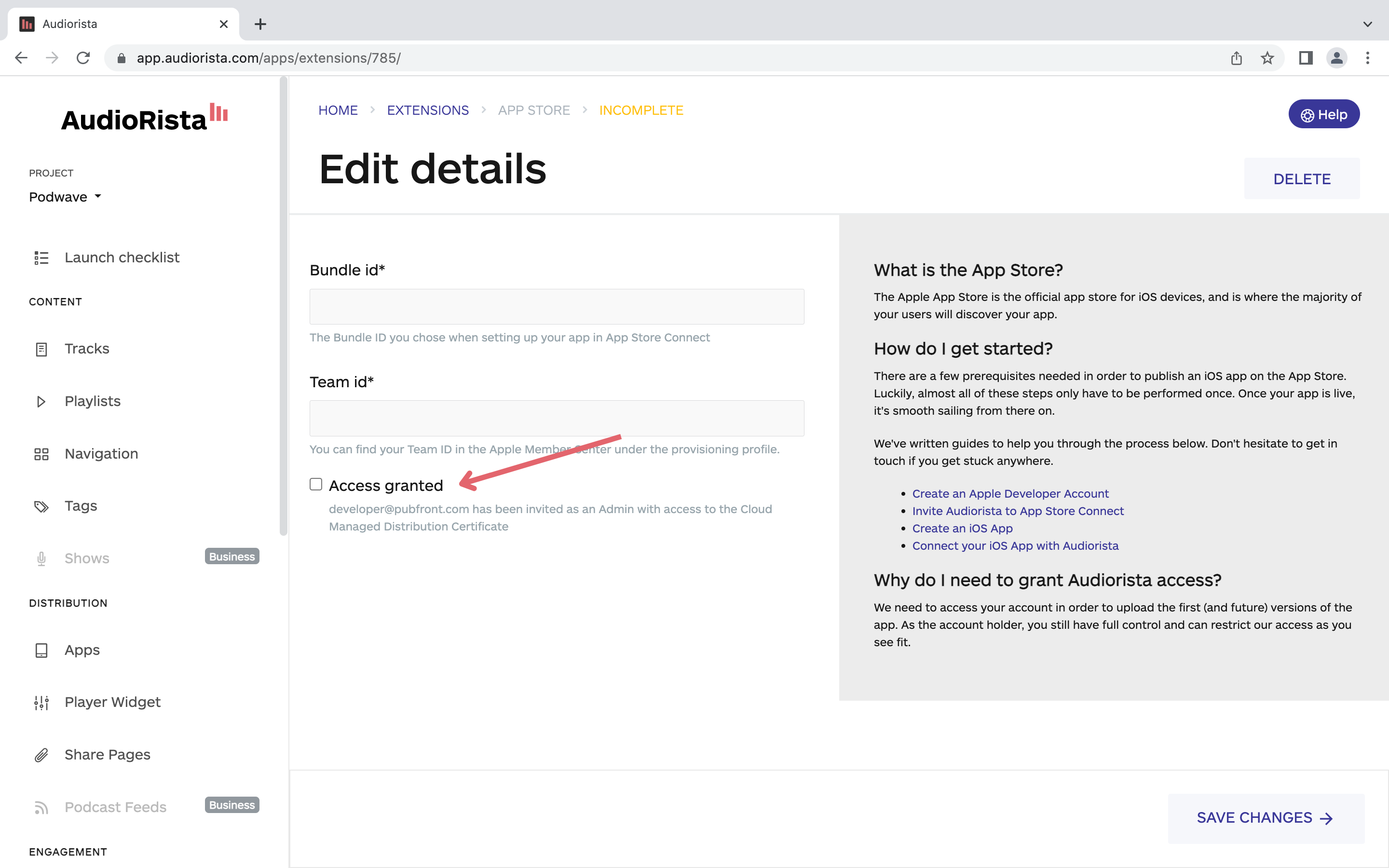Open the Podwave project dropdown

click(65, 197)
